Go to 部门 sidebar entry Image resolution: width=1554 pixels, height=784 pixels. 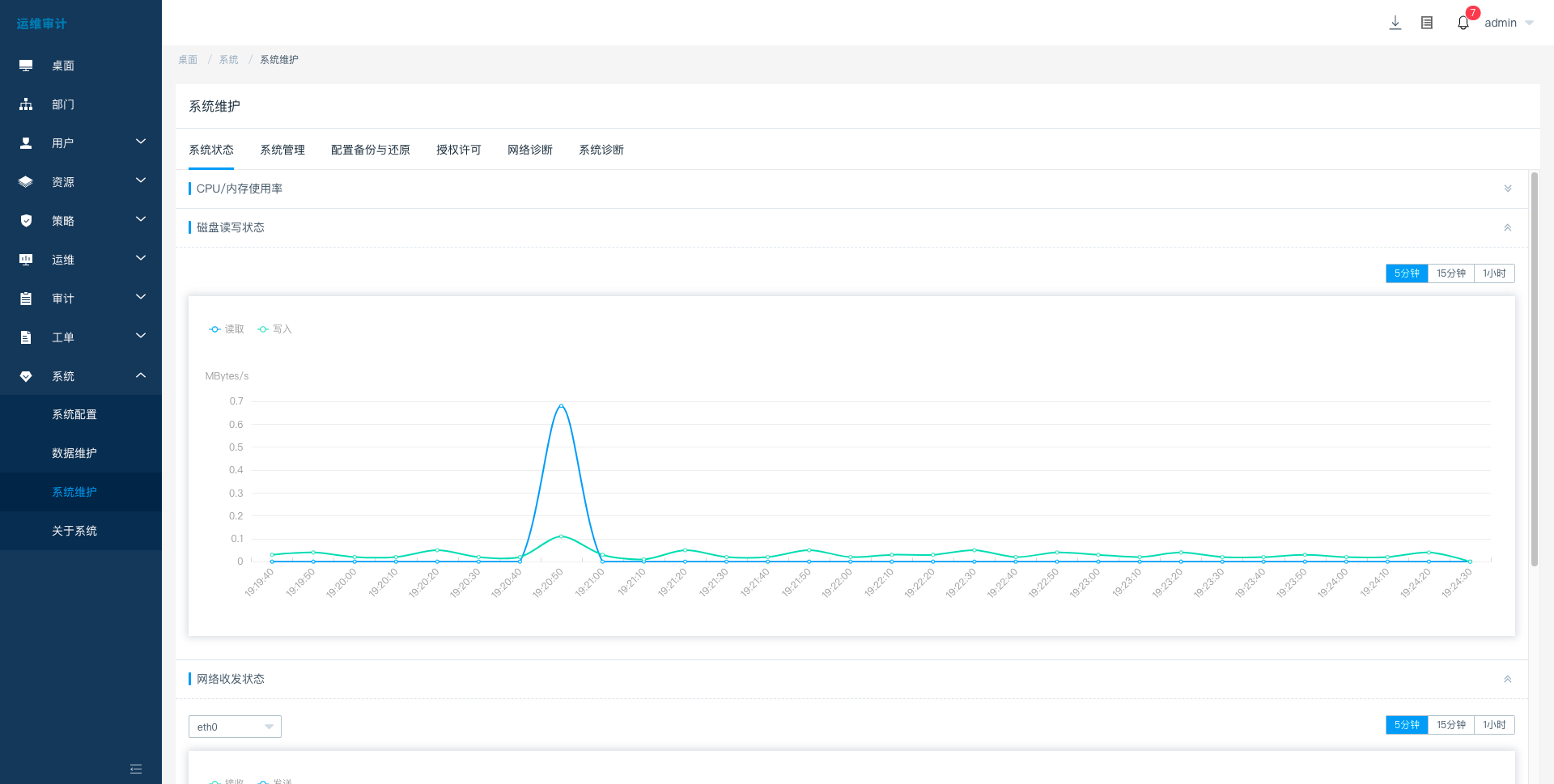pyautogui.click(x=81, y=104)
